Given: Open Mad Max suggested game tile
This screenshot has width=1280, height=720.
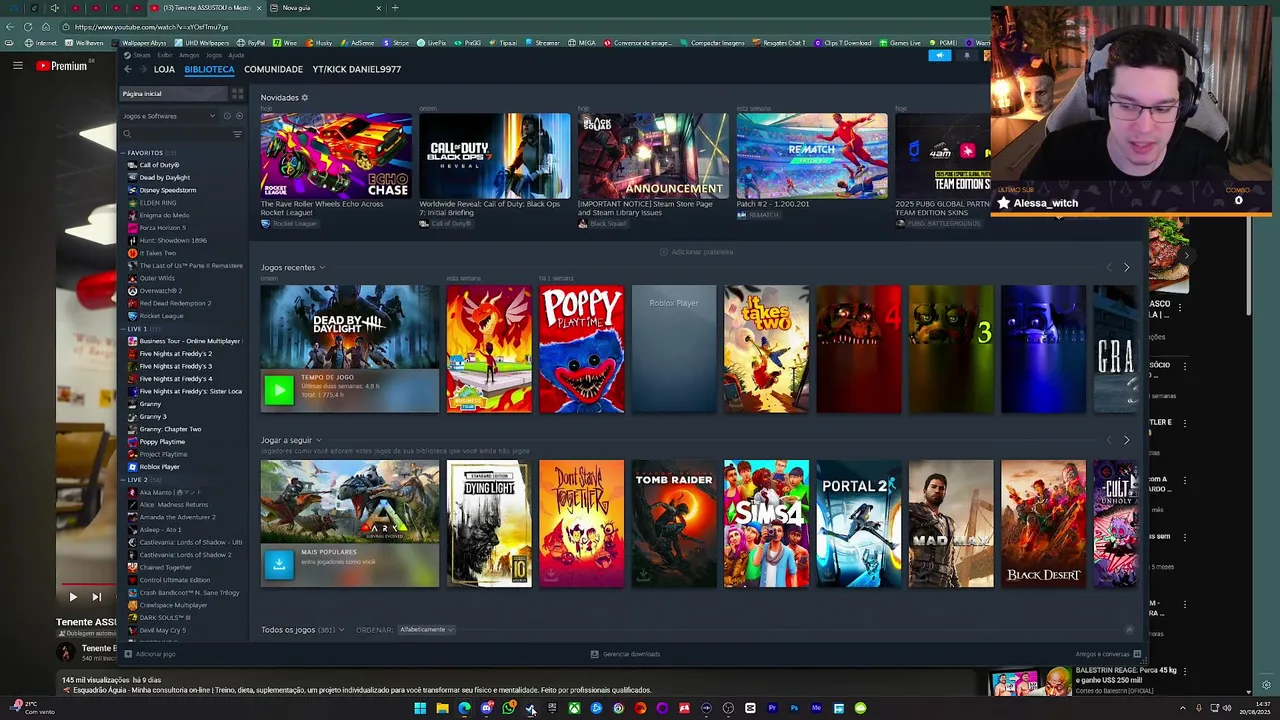Looking at the screenshot, I should (x=951, y=523).
